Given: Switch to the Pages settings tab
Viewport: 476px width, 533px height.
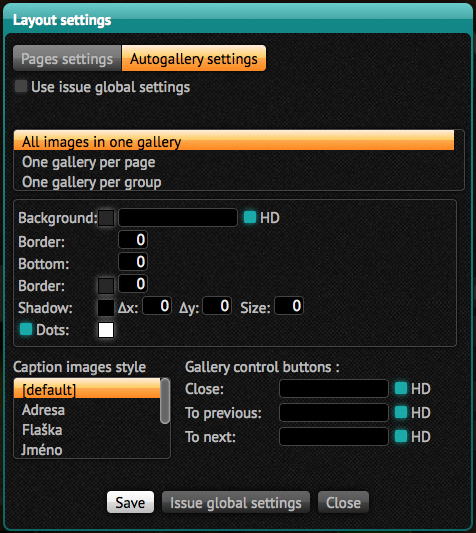Looking at the screenshot, I should tap(67, 58).
